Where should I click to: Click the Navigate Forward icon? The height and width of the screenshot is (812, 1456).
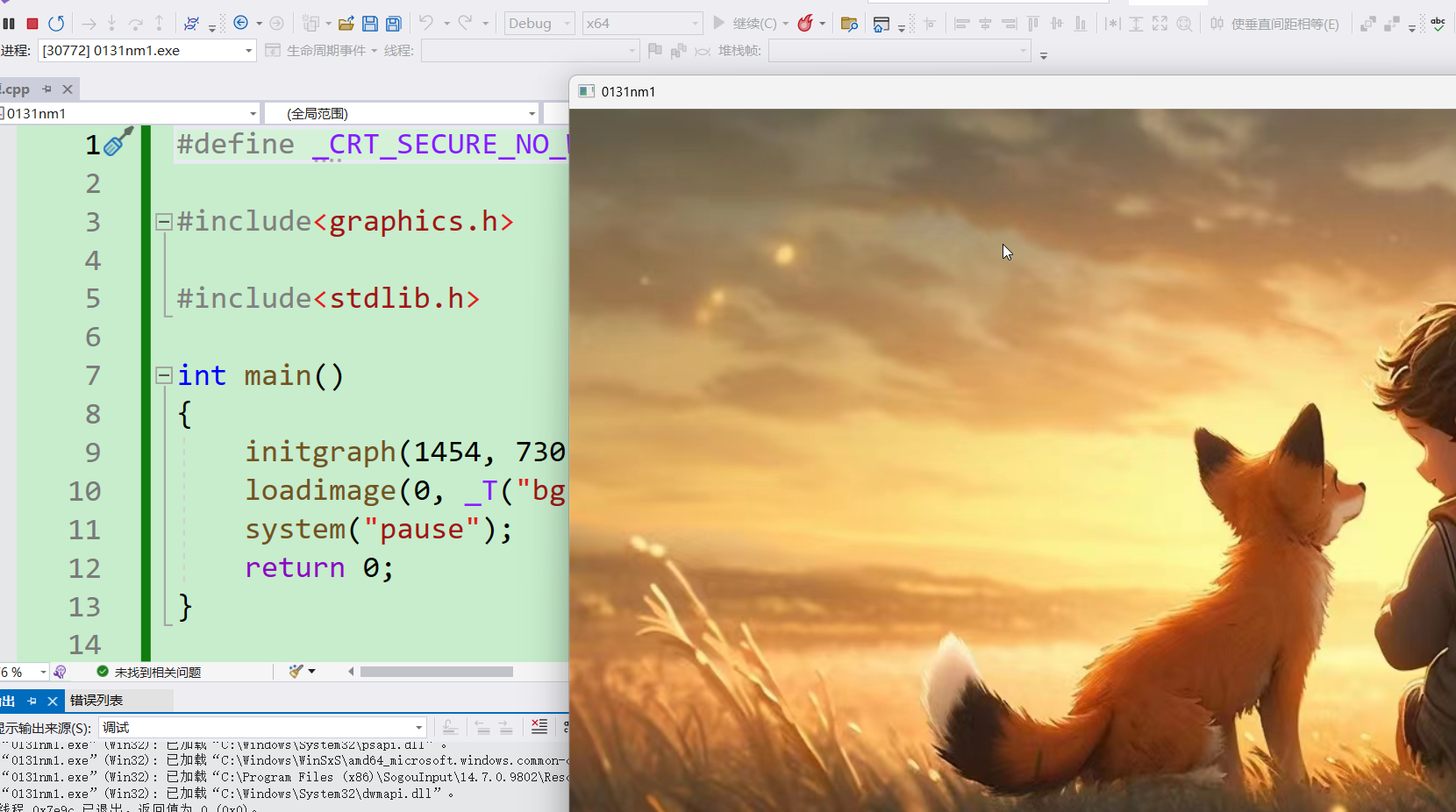[x=276, y=23]
